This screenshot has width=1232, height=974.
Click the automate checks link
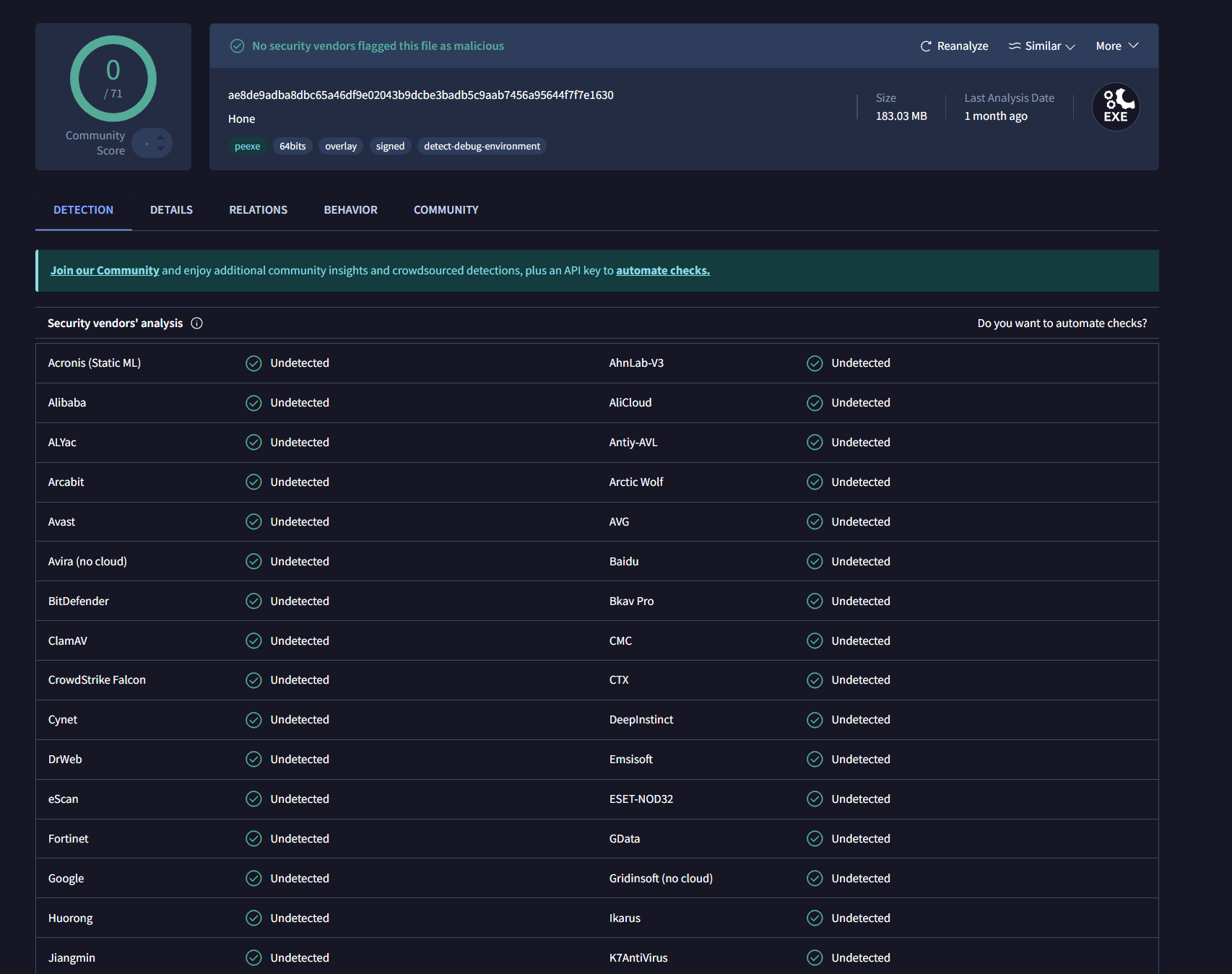click(x=662, y=270)
